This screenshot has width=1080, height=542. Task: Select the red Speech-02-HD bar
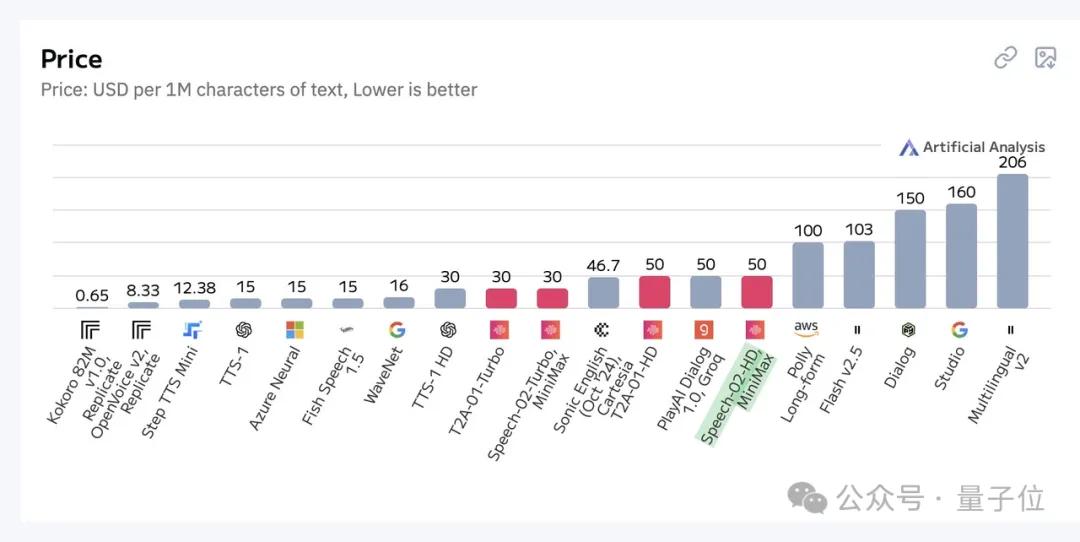(x=756, y=292)
